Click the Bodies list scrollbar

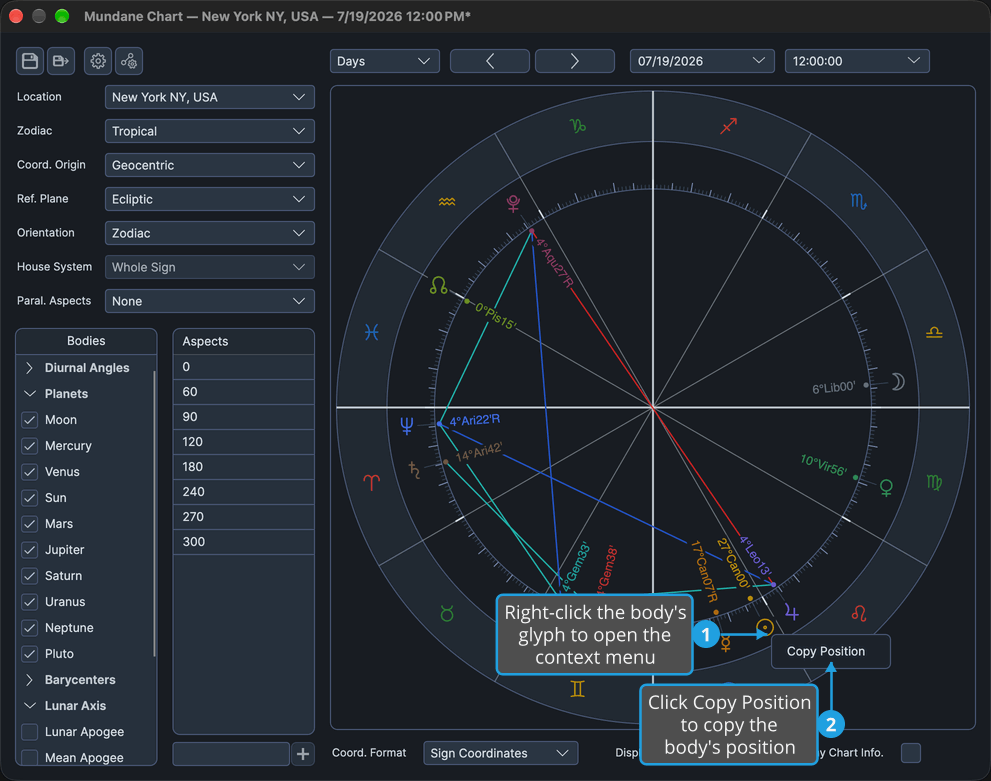click(x=154, y=513)
